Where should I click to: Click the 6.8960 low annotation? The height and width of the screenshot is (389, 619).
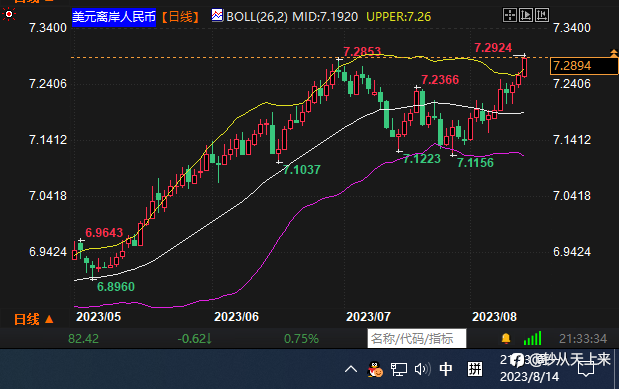(116, 287)
